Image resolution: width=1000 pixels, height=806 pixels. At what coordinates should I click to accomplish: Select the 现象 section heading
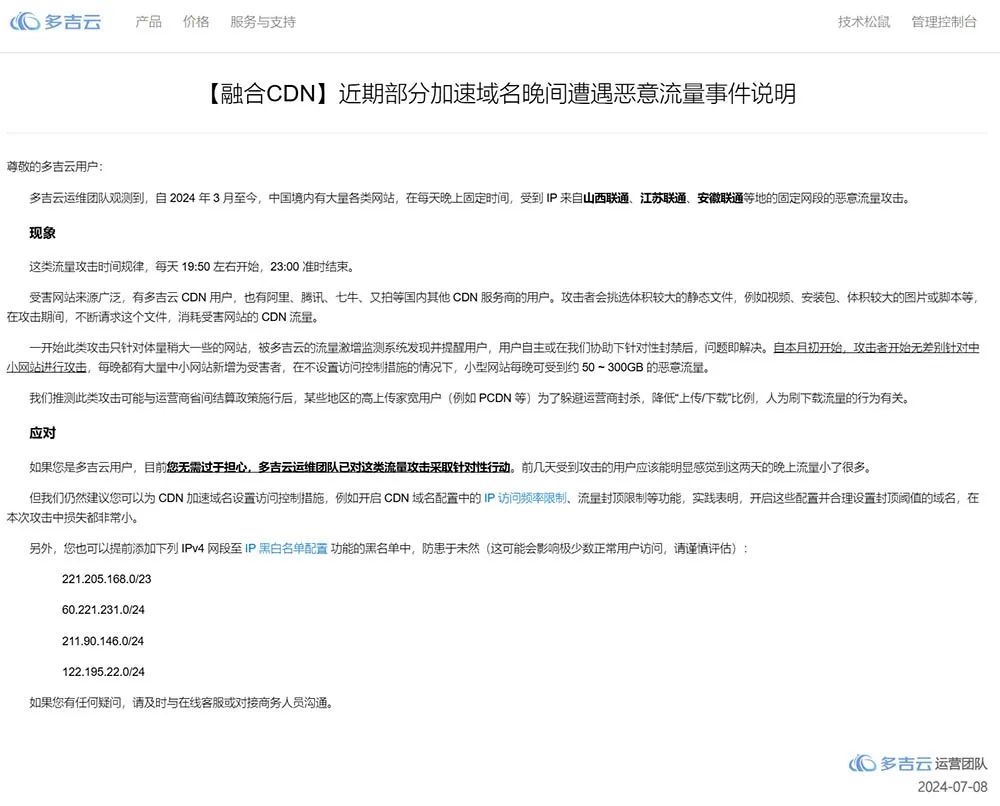click(42, 233)
